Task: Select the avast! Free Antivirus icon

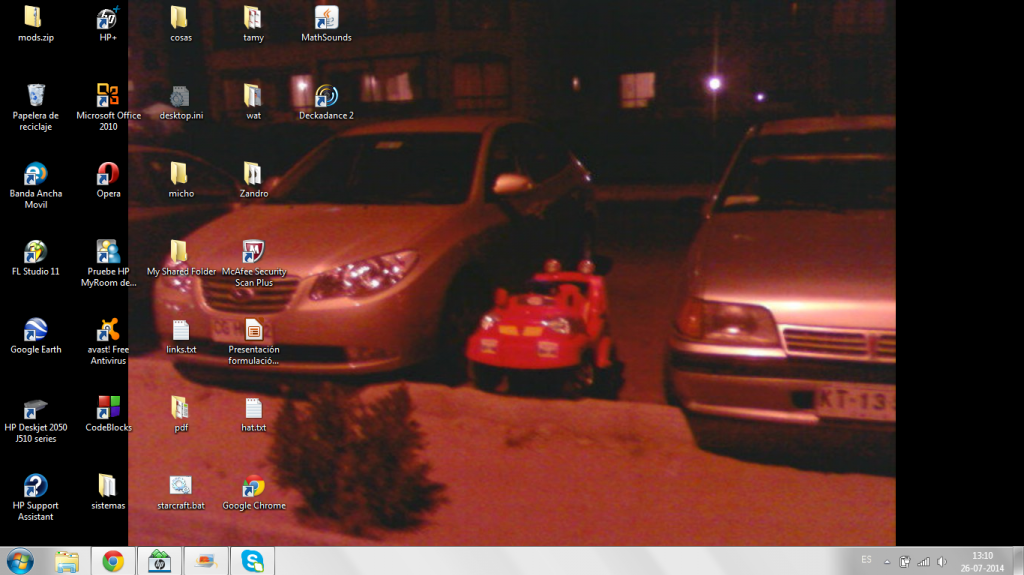Action: click(x=108, y=330)
